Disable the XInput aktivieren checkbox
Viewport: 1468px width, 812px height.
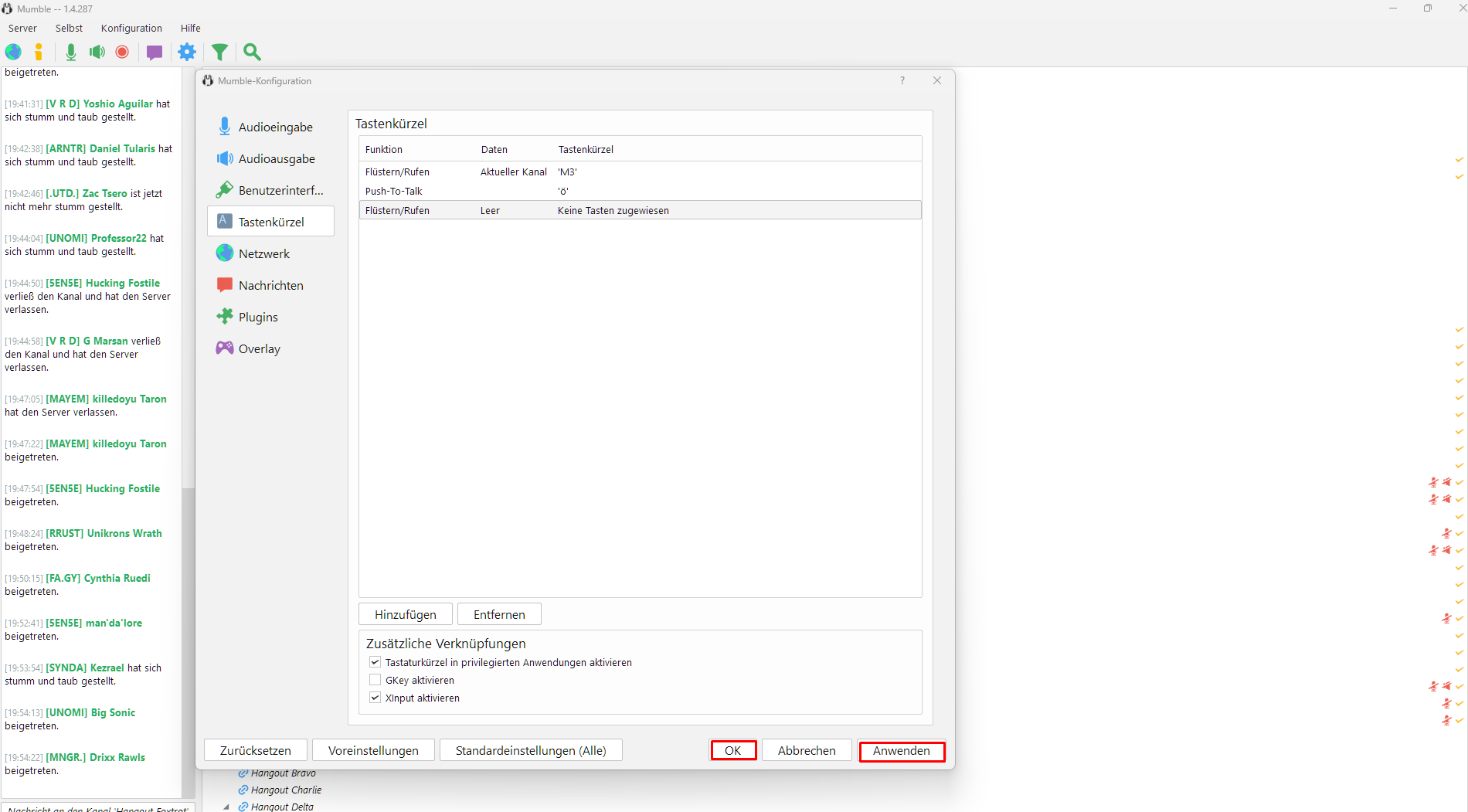(375, 698)
